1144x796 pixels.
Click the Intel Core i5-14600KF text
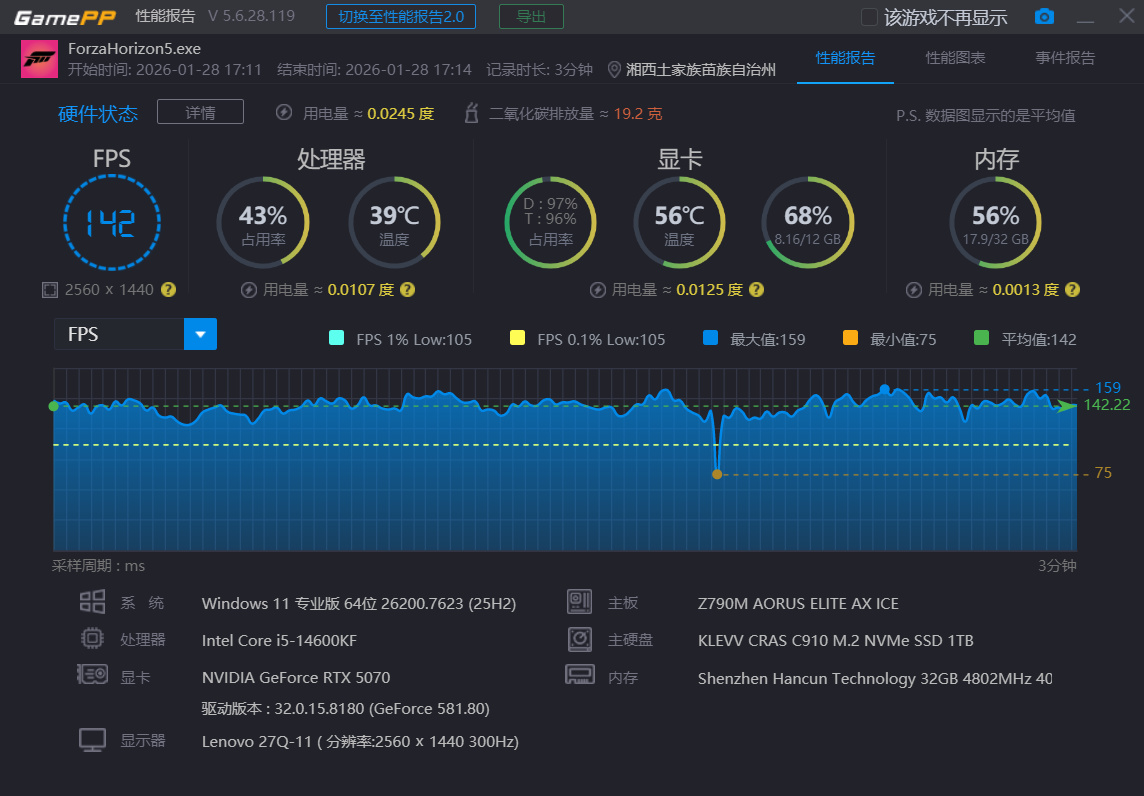point(279,641)
